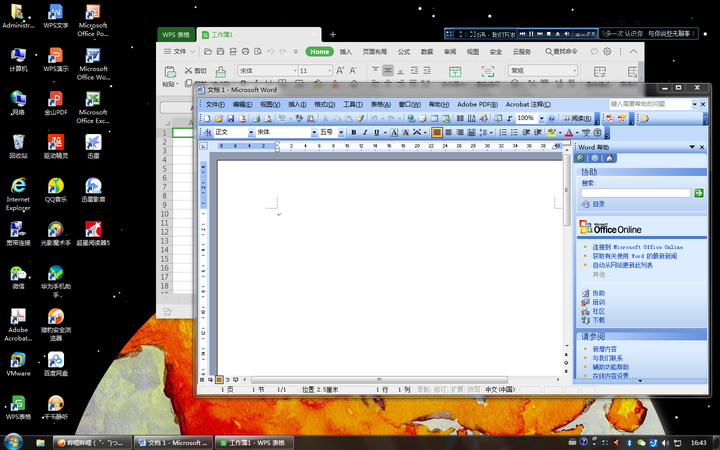Create a new blank document in Word
The width and height of the screenshot is (720, 450).
pyautogui.click(x=207, y=118)
